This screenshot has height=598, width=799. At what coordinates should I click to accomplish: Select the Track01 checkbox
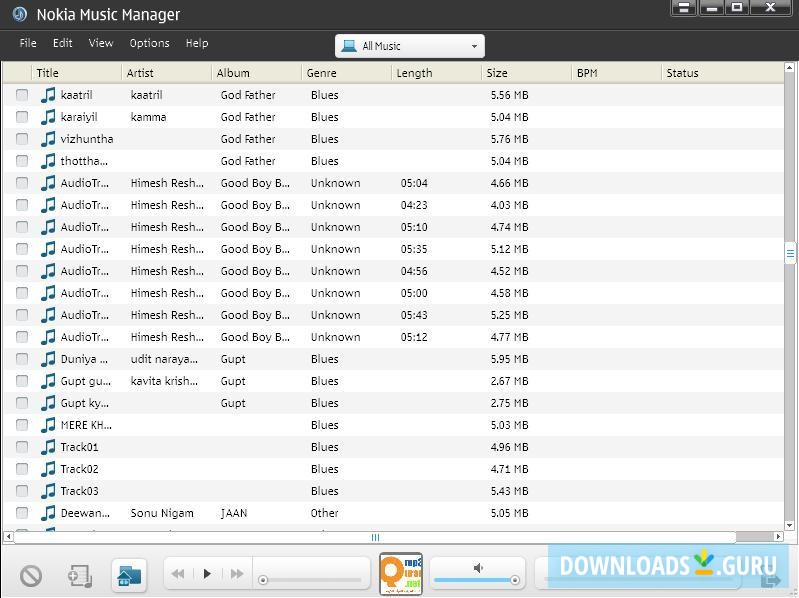tap(22, 447)
